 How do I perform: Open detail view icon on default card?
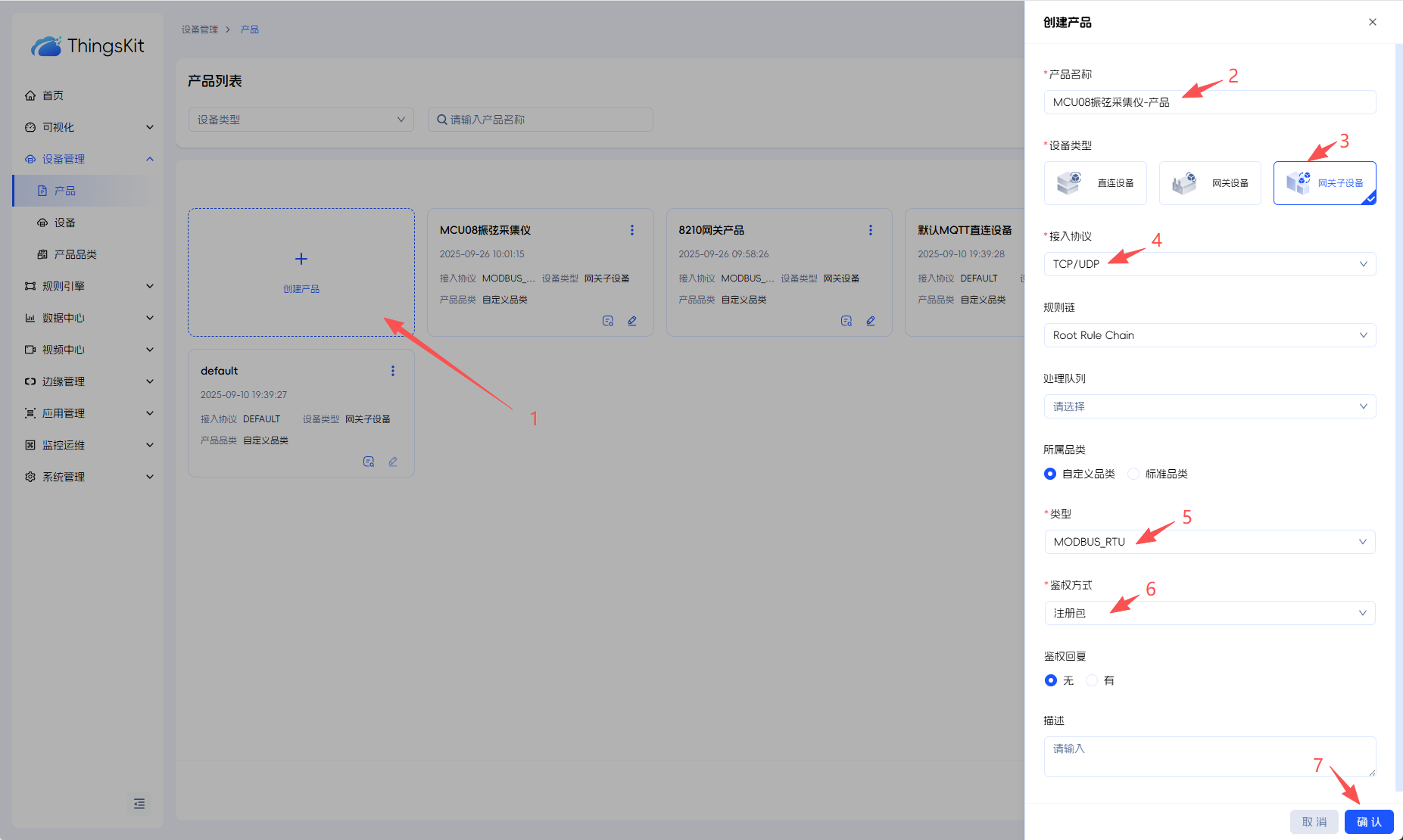(x=369, y=462)
